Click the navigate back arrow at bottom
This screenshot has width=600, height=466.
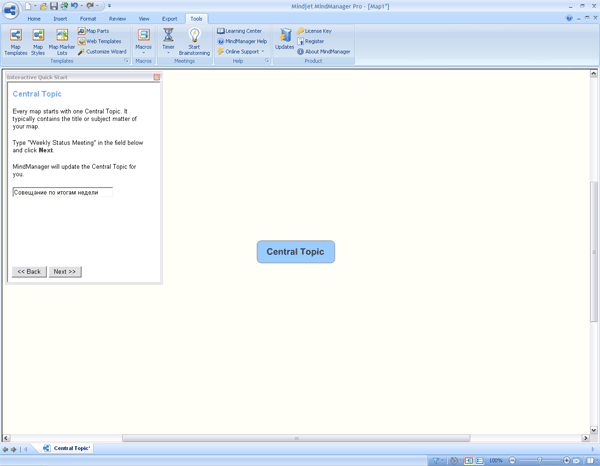(x=5, y=449)
